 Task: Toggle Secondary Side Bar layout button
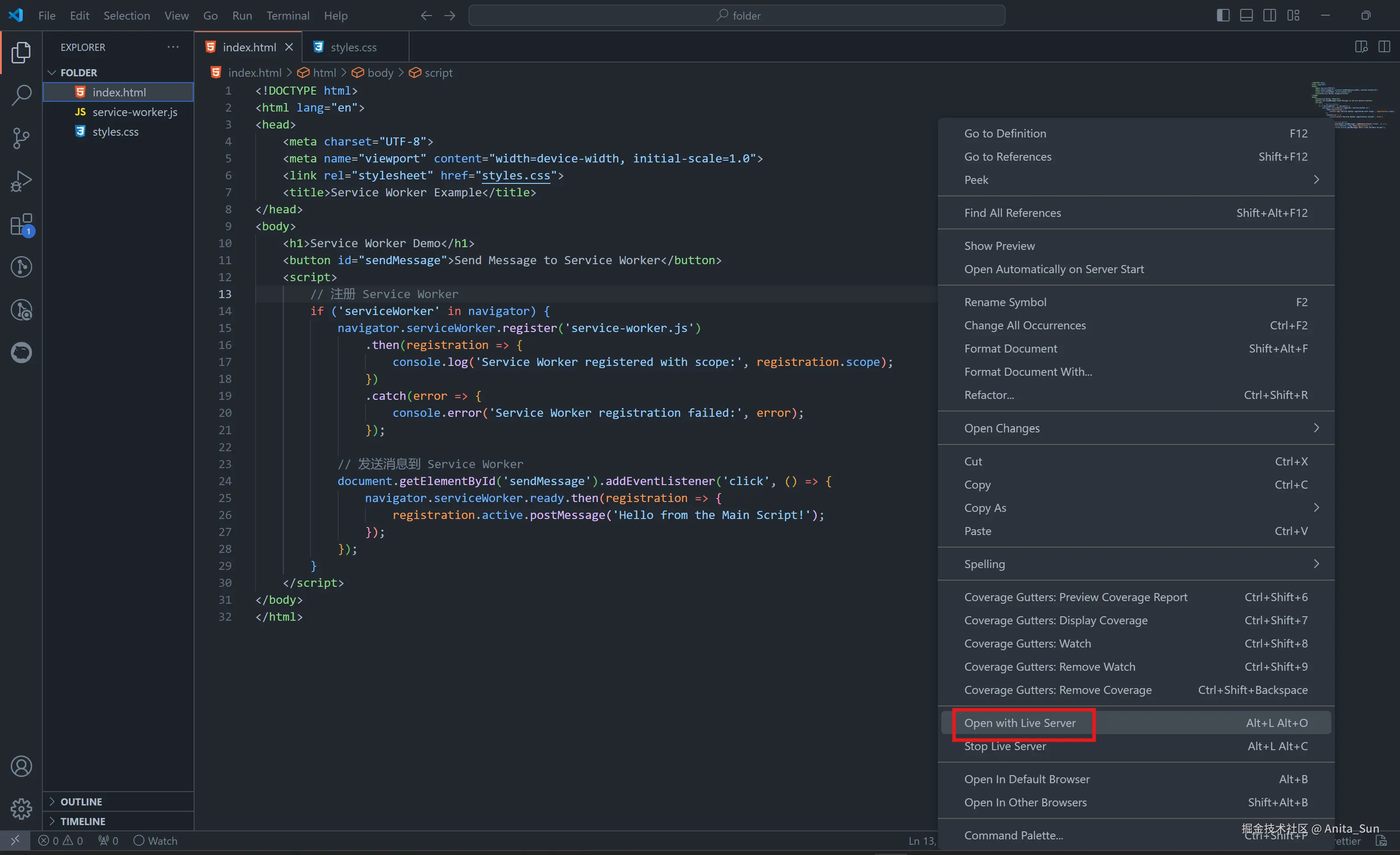(x=1269, y=15)
